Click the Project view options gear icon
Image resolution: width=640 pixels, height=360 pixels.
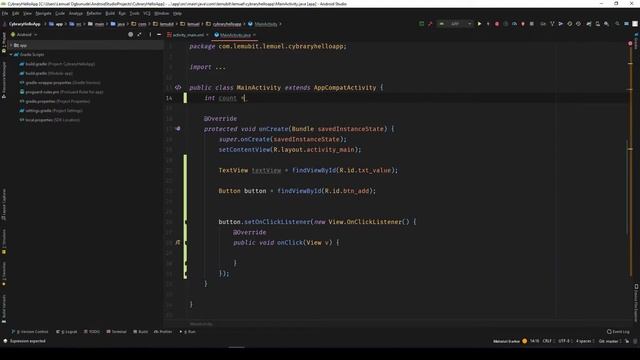[150, 35]
